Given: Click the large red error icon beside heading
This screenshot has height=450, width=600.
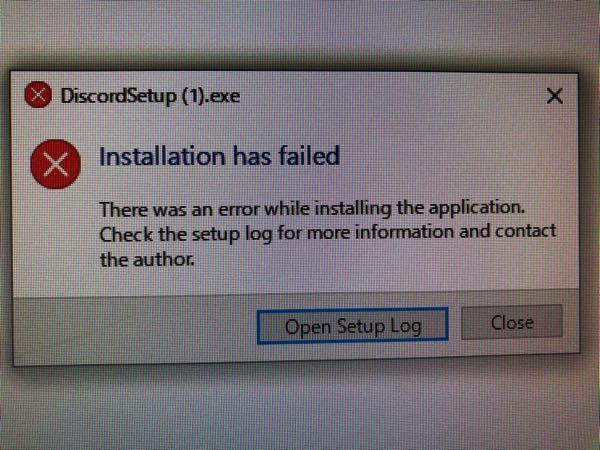Looking at the screenshot, I should pyautogui.click(x=55, y=164).
